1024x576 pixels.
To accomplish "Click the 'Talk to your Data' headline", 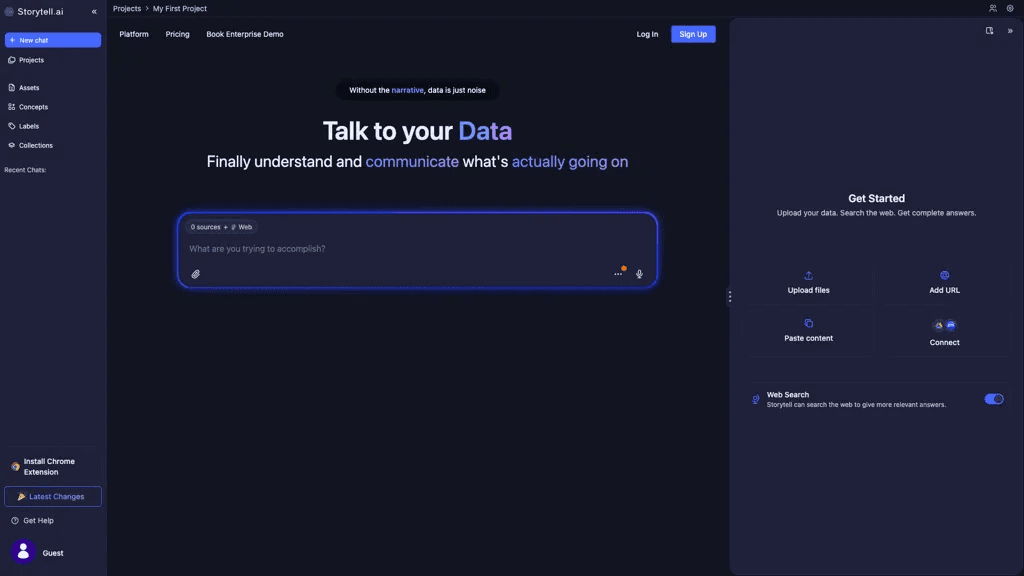I will 417,131.
